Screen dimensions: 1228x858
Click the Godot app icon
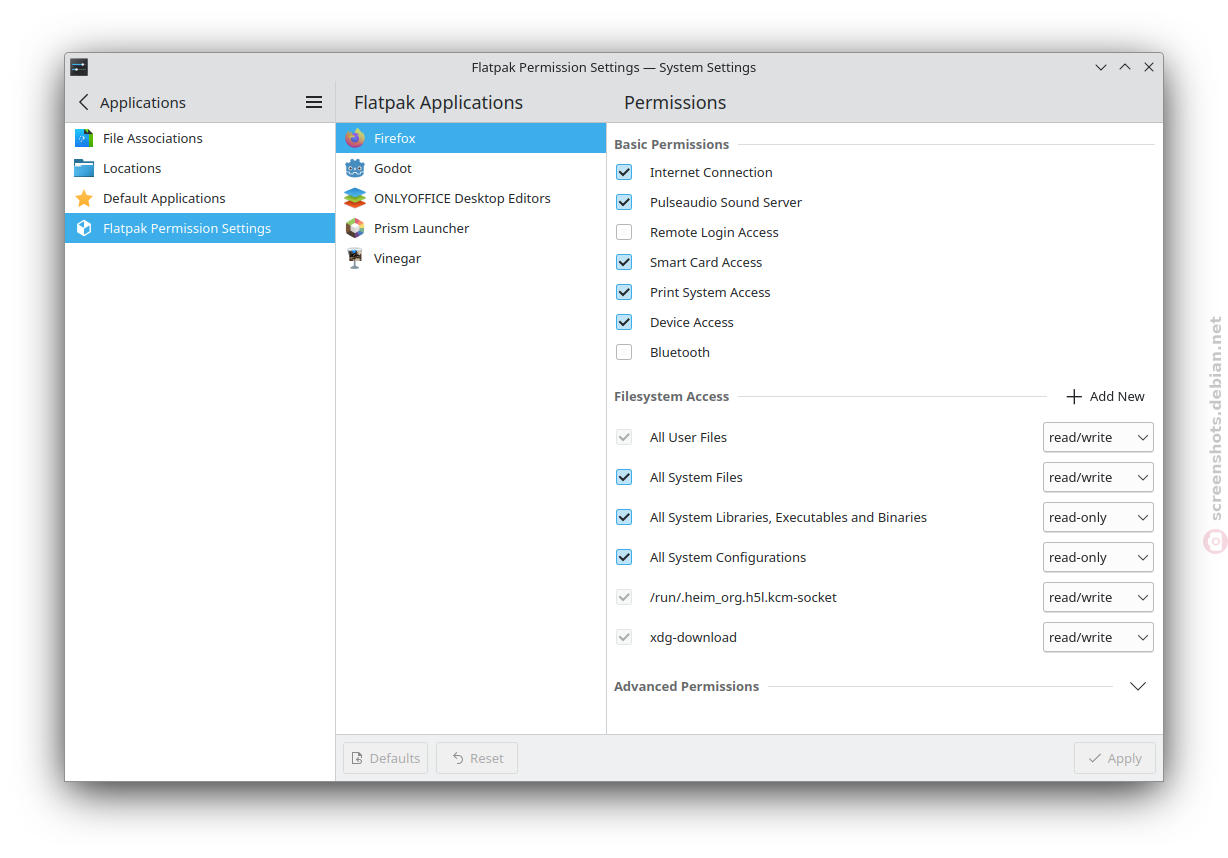[x=355, y=168]
